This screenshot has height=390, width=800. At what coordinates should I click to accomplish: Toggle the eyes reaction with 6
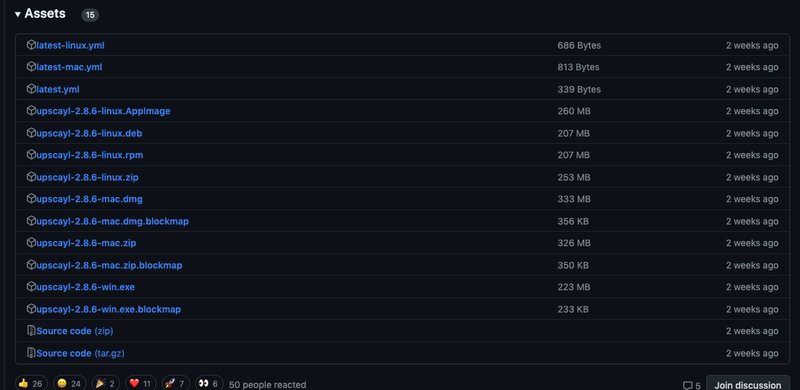point(209,383)
